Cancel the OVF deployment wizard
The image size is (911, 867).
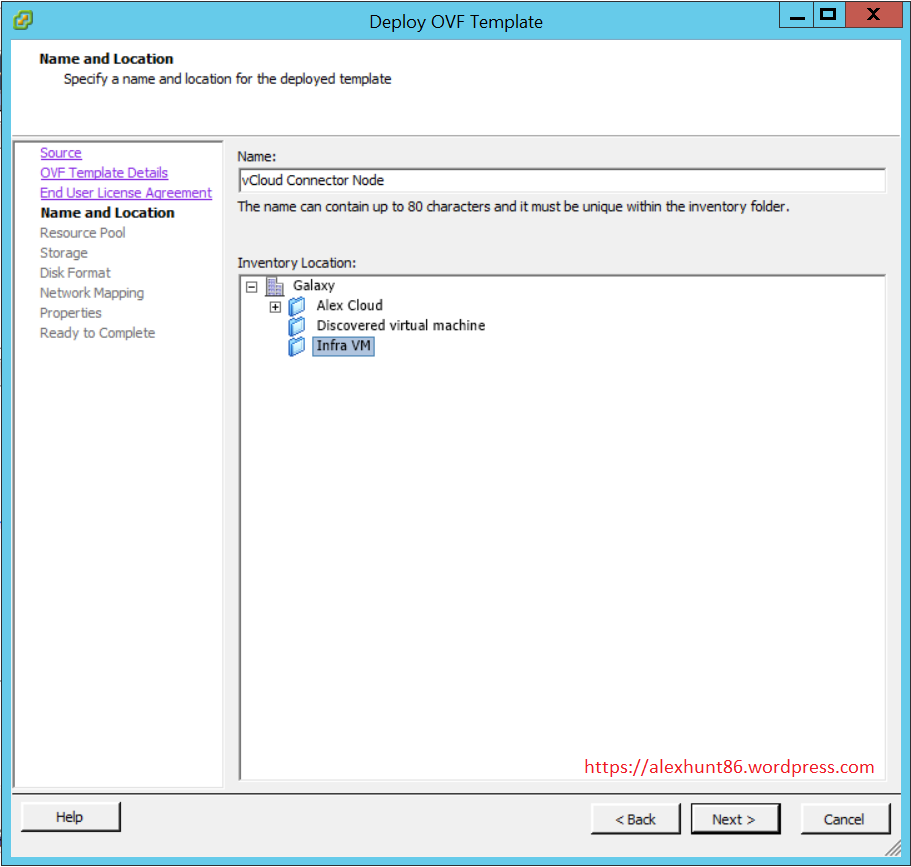click(845, 819)
